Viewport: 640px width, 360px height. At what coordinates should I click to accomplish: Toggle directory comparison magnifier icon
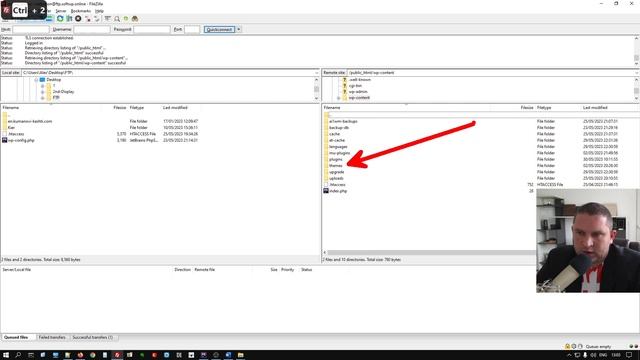[117, 18]
